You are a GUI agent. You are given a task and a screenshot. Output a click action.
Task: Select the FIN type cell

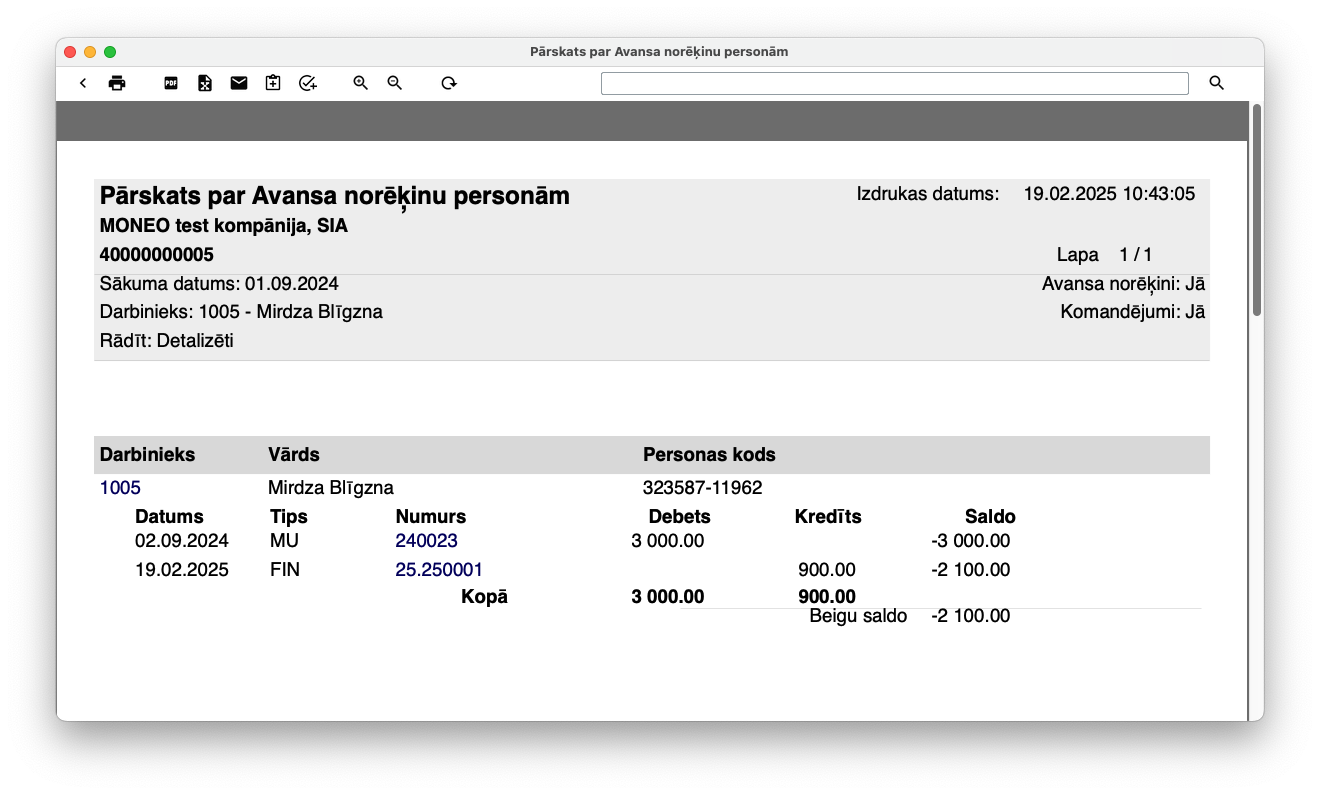[285, 570]
